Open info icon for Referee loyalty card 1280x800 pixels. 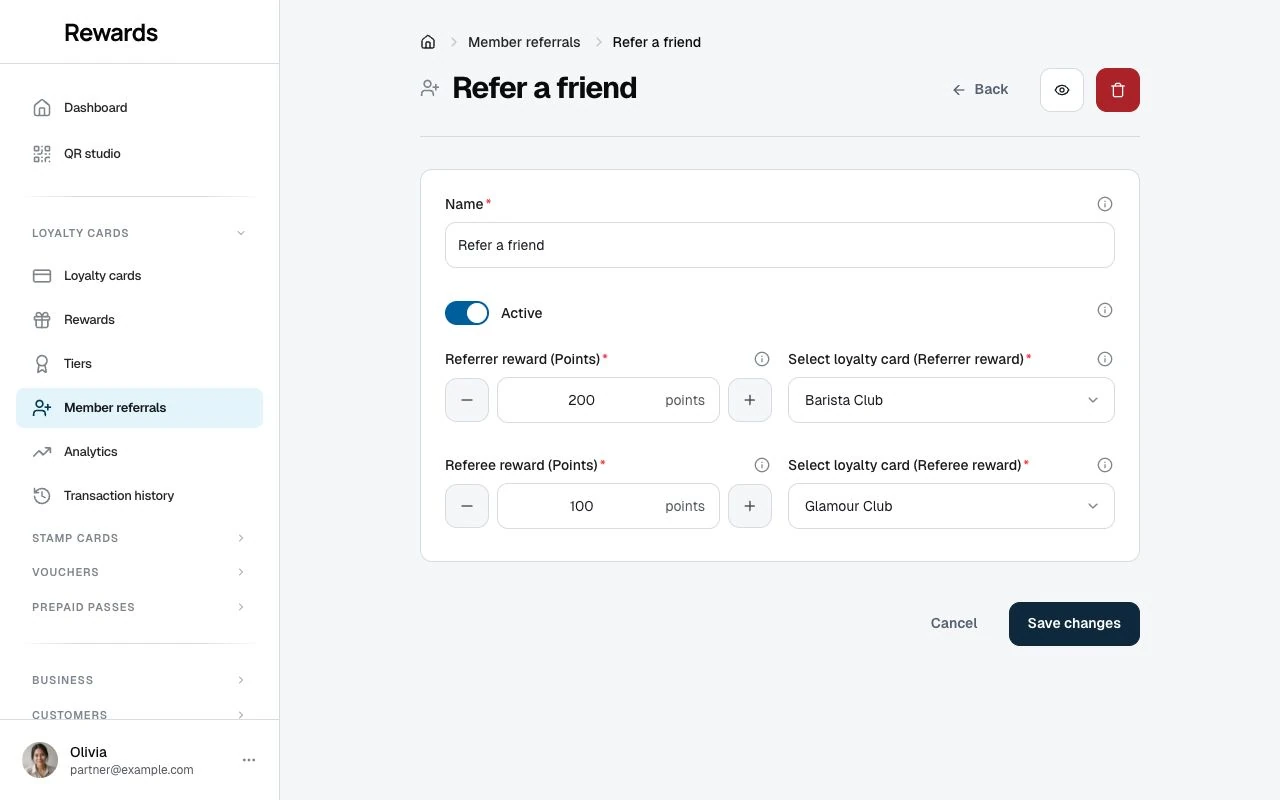pyautogui.click(x=1105, y=465)
